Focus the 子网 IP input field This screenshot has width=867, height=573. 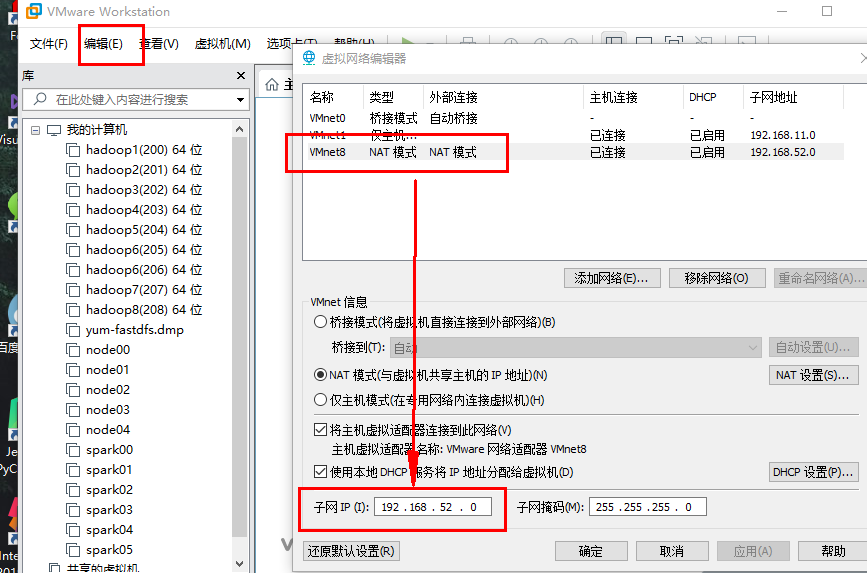pos(433,507)
